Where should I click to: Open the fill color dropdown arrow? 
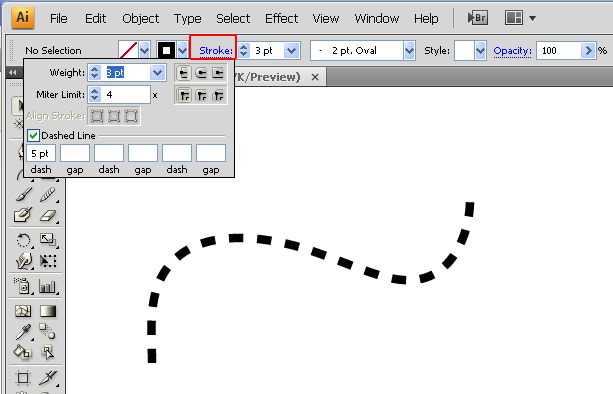tap(145, 50)
